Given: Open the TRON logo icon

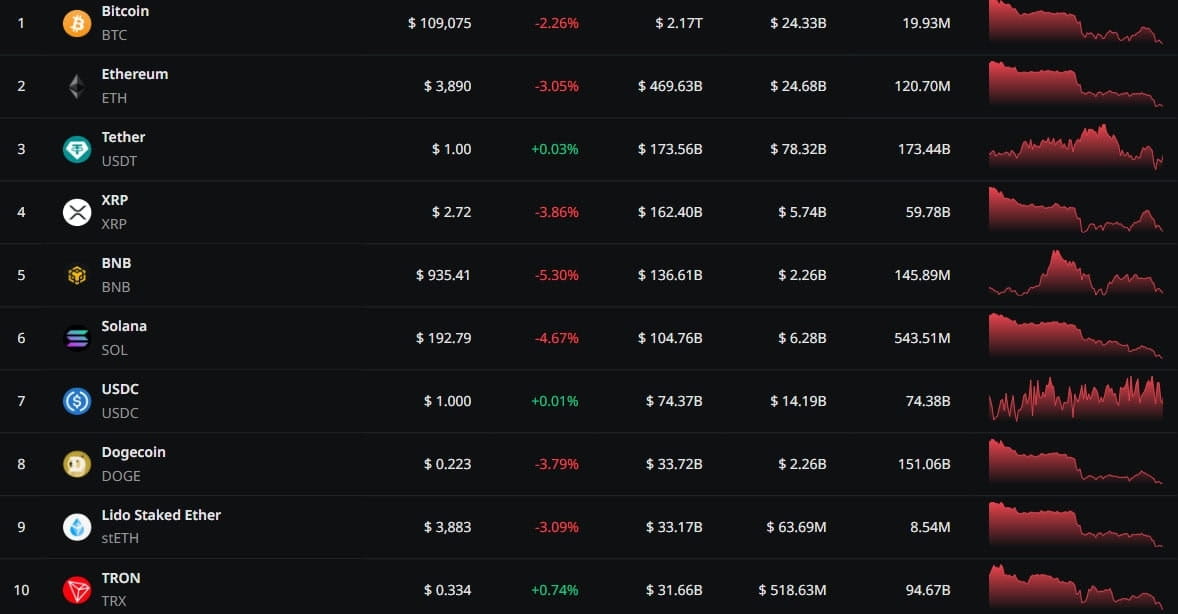Looking at the screenshot, I should (x=77, y=590).
